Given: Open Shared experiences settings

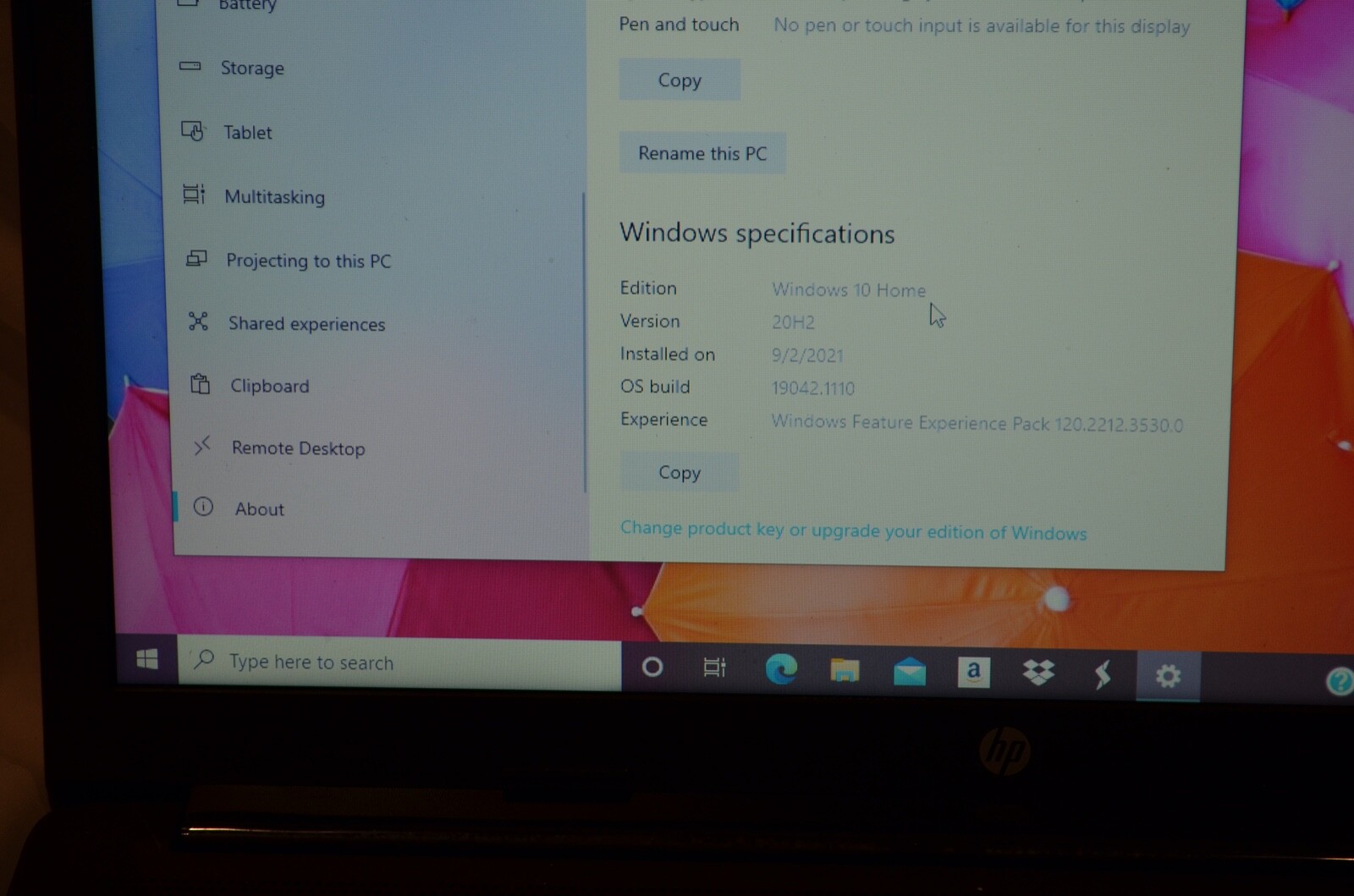Looking at the screenshot, I should pyautogui.click(x=306, y=323).
